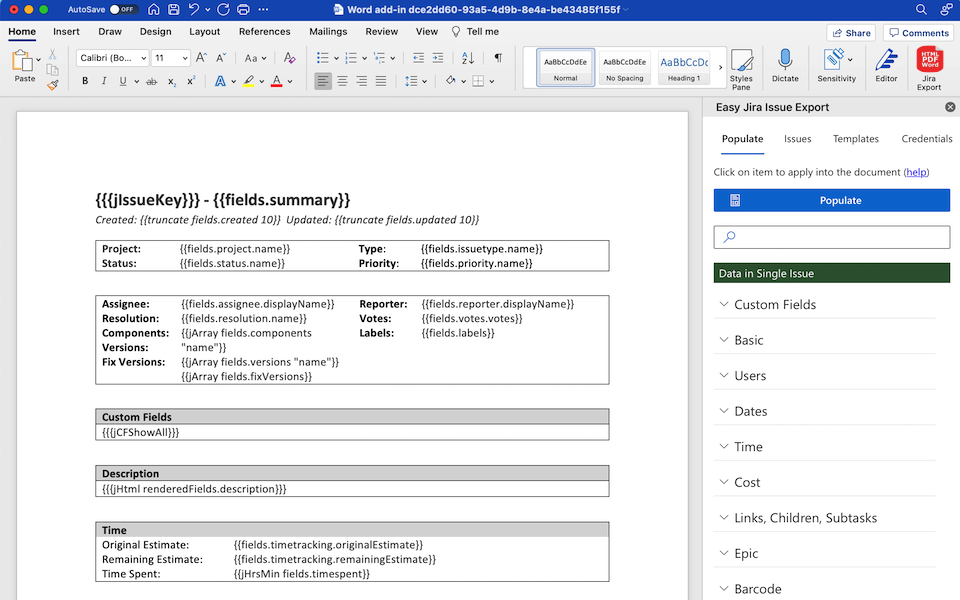This screenshot has height=600, width=960.
Task: Open the Comments button
Action: pos(918,32)
